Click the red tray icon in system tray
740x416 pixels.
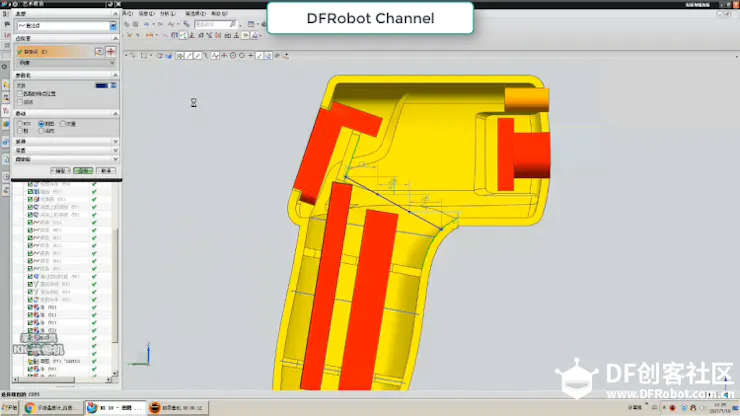click(x=673, y=408)
